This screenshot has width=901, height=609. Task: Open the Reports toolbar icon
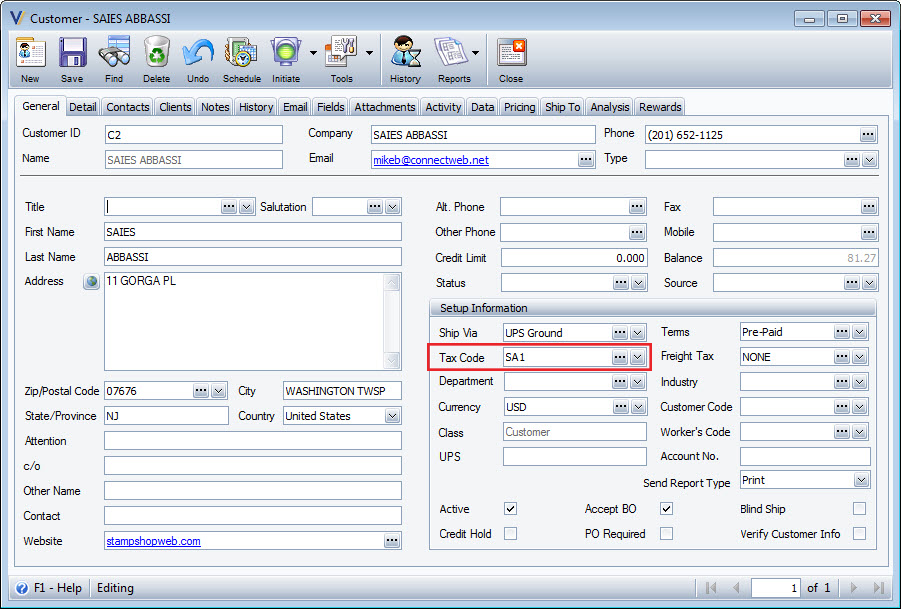click(x=452, y=53)
